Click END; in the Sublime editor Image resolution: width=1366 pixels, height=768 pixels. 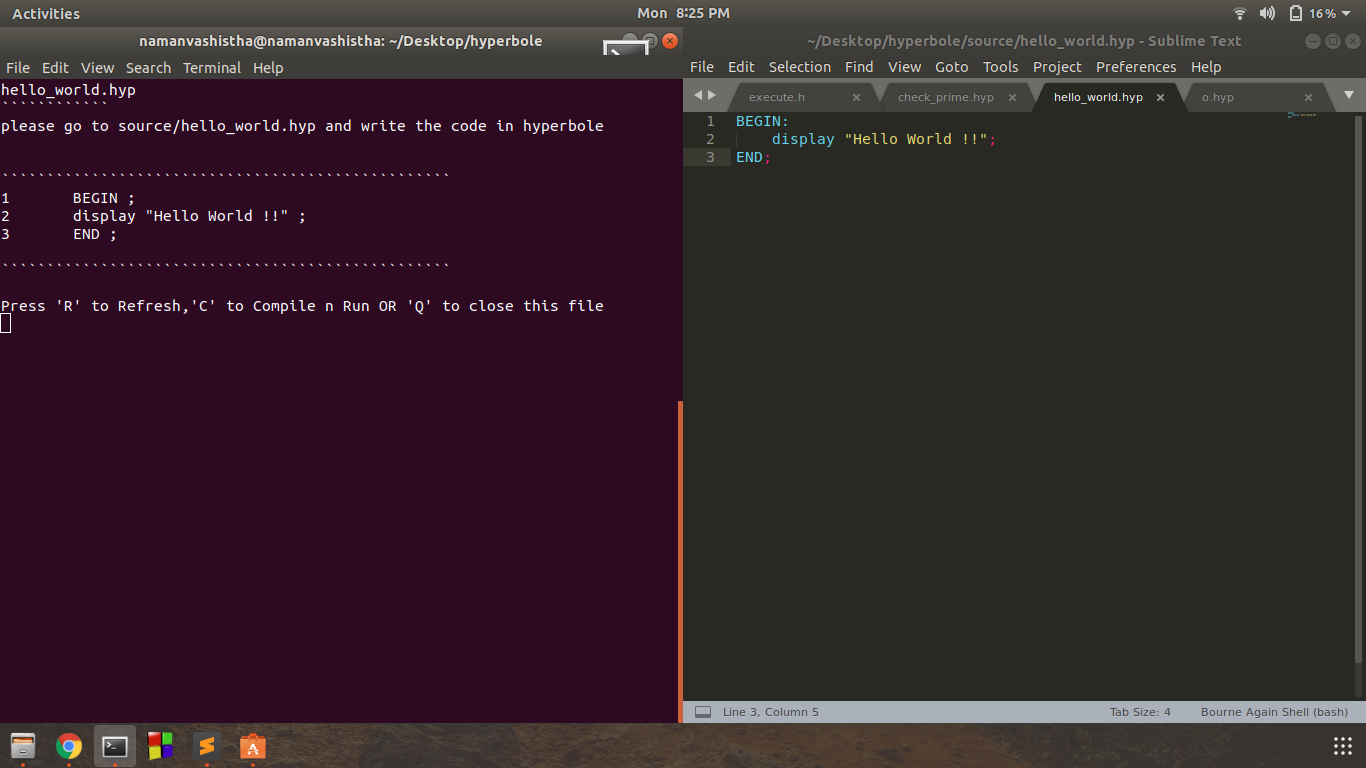753,157
